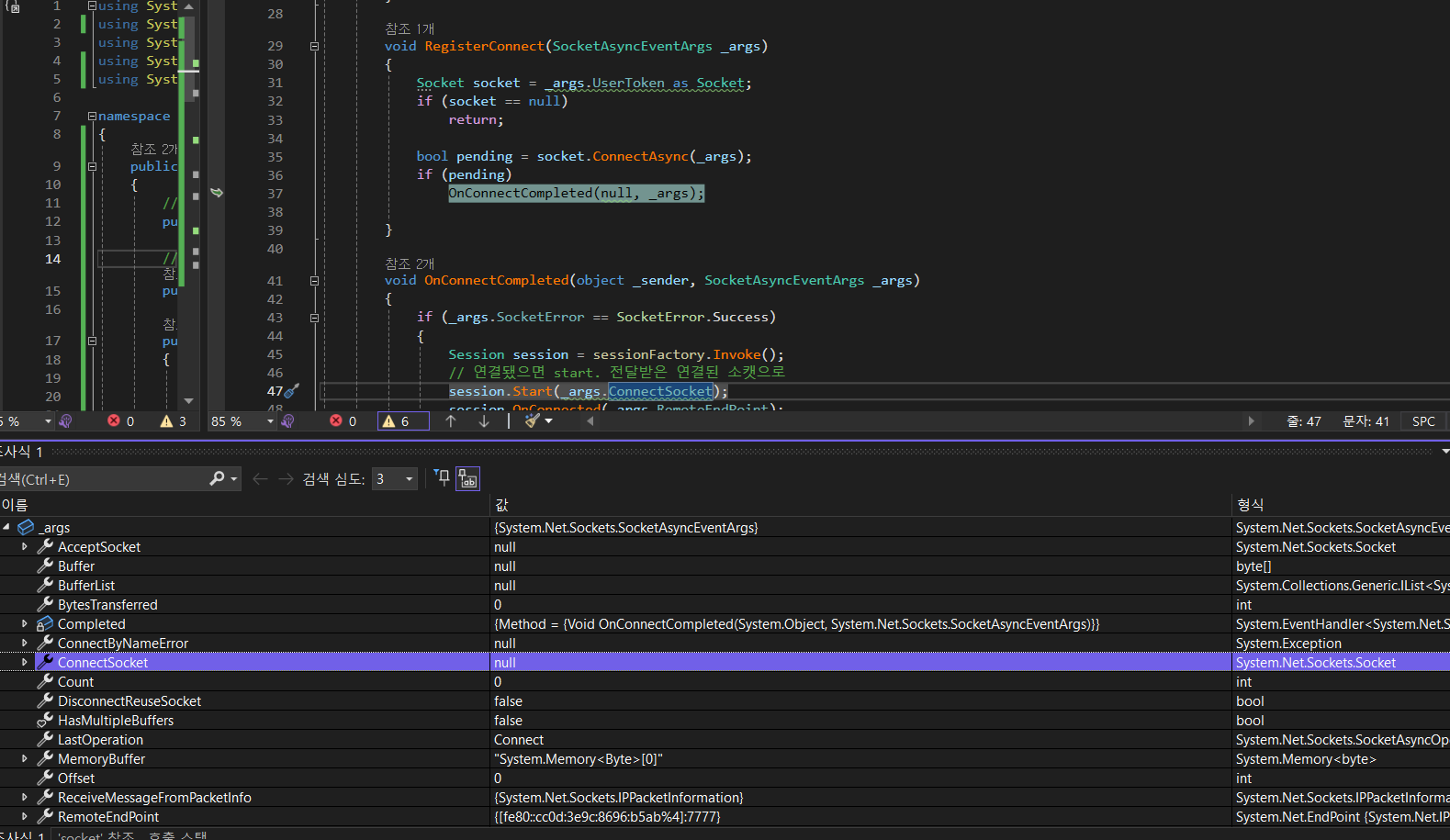
Task: Click the wrench icon of Buffer
Action: (x=45, y=566)
